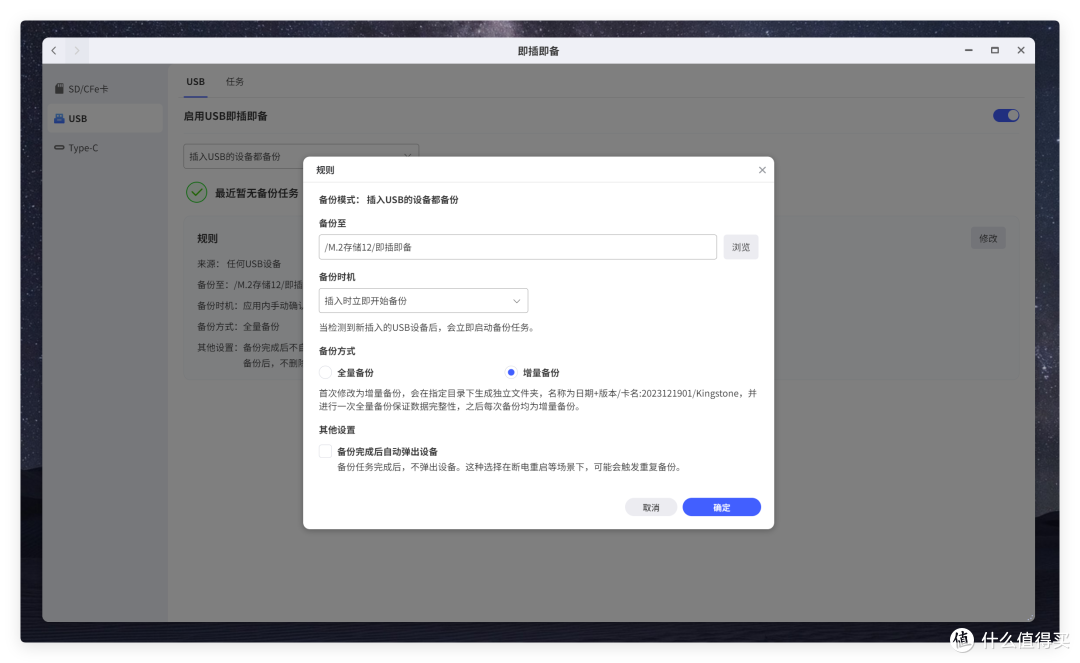This screenshot has height=663, width=1080.
Task: Click the 来源: 任何USB设备 rule text
Action: click(239, 264)
